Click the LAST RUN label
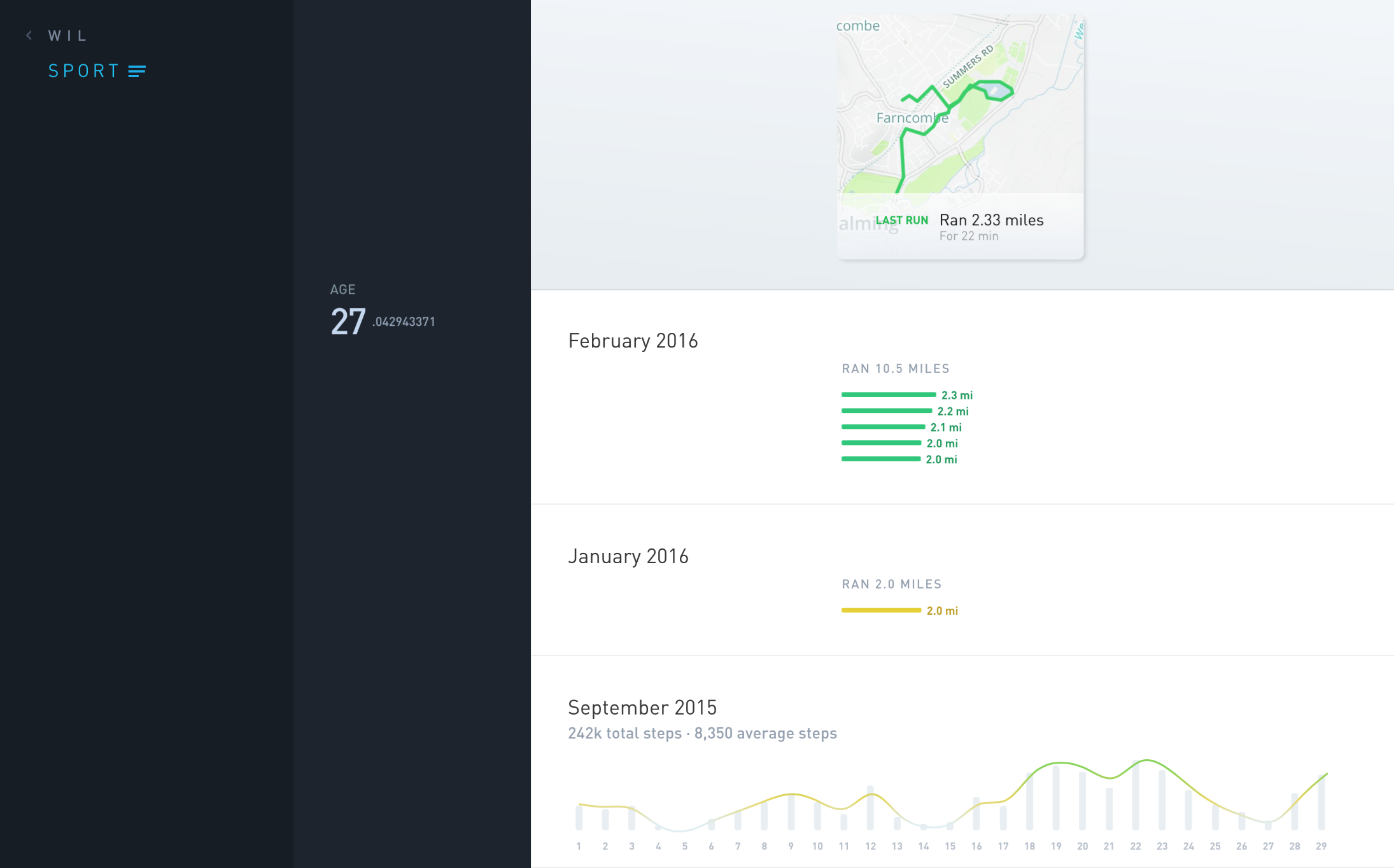The height and width of the screenshot is (868, 1394). coord(902,220)
